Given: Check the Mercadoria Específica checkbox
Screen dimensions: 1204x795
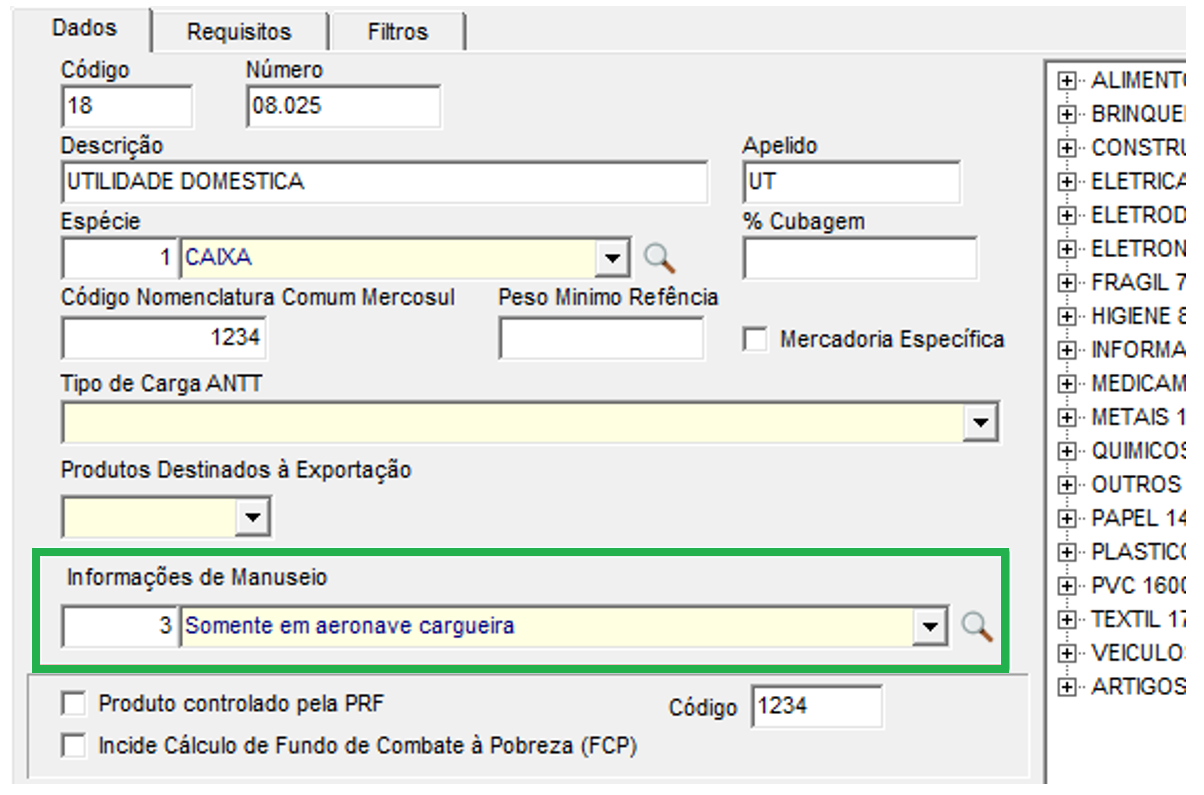Looking at the screenshot, I should pos(755,340).
